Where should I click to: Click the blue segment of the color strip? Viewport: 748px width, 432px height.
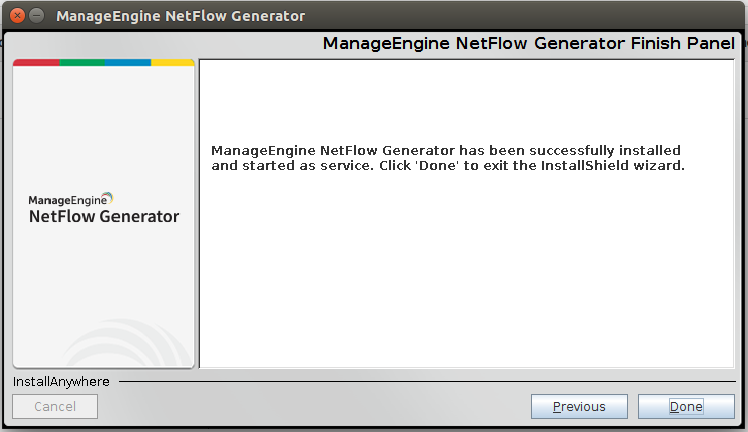click(128, 62)
